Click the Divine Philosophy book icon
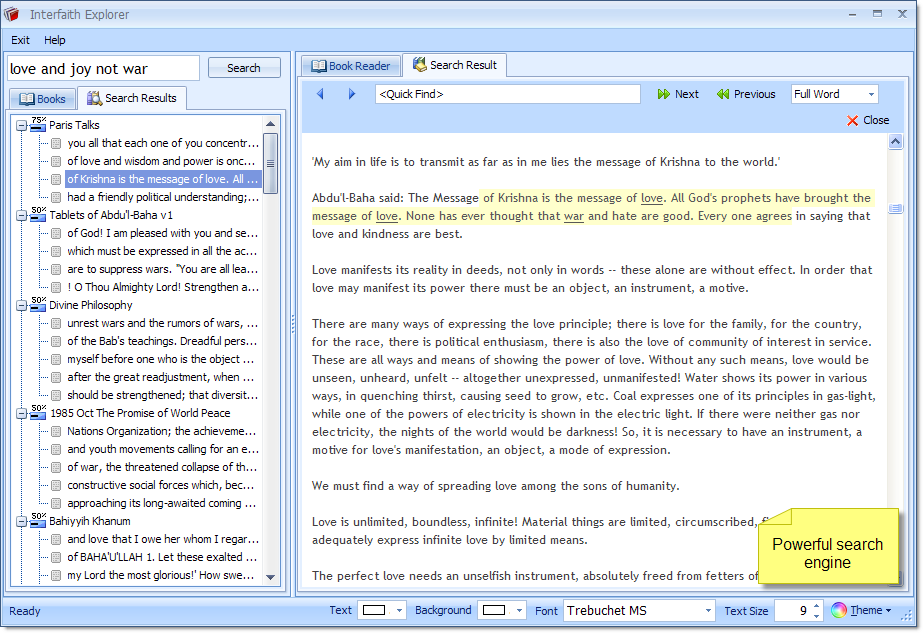This screenshot has height=633, width=923. click(x=39, y=305)
